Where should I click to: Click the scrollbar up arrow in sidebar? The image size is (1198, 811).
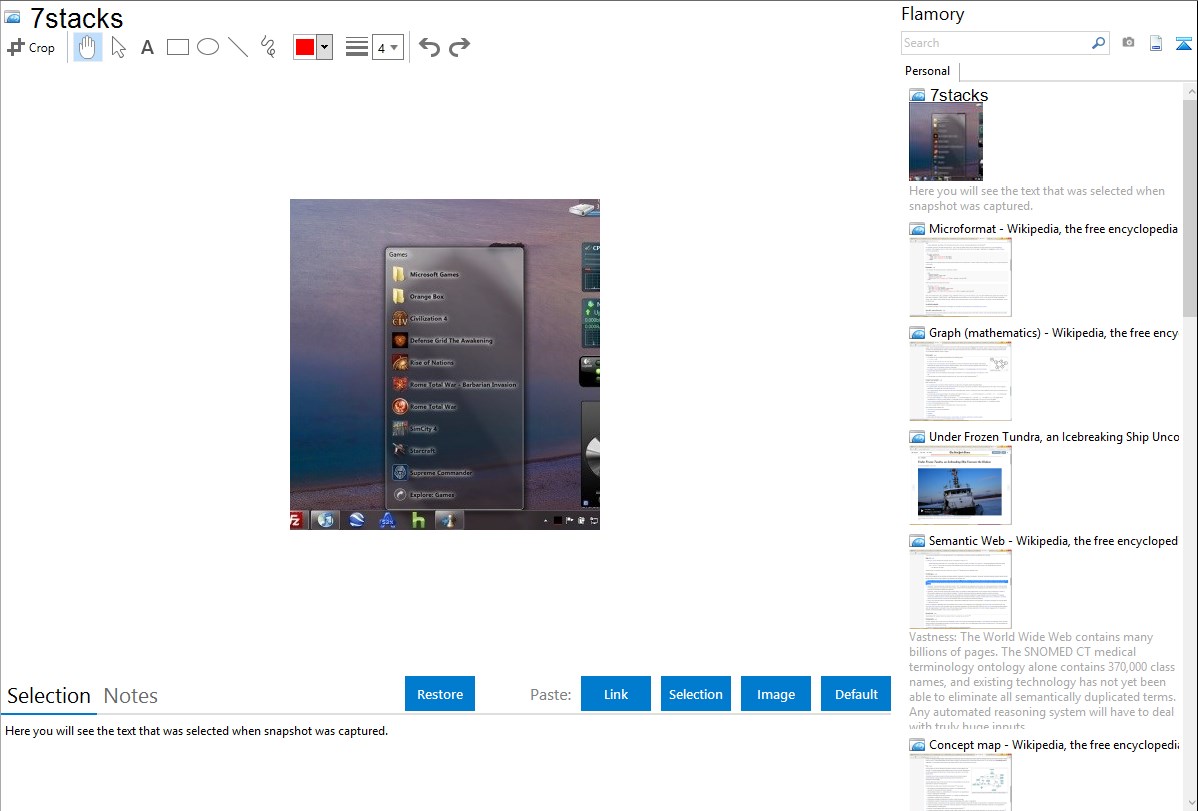point(1190,91)
